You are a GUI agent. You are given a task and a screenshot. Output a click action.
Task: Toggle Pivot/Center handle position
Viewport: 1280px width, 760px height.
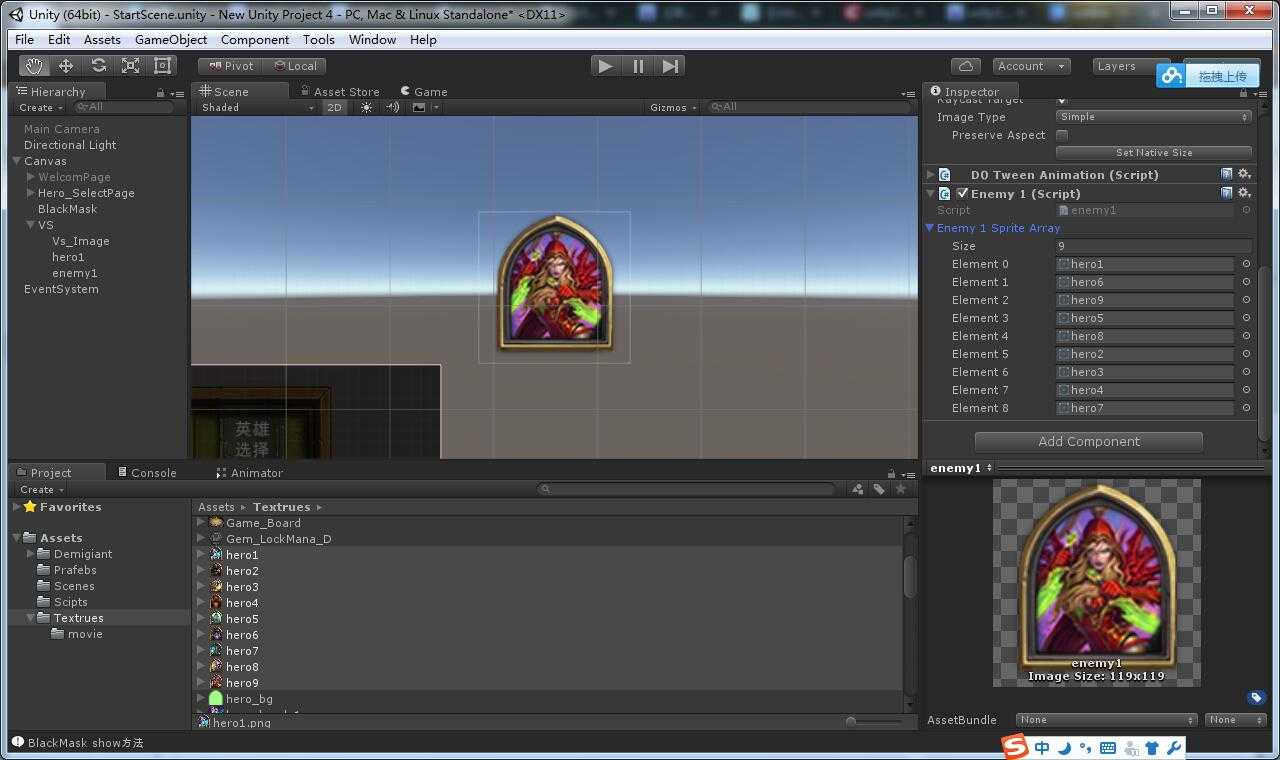click(231, 66)
